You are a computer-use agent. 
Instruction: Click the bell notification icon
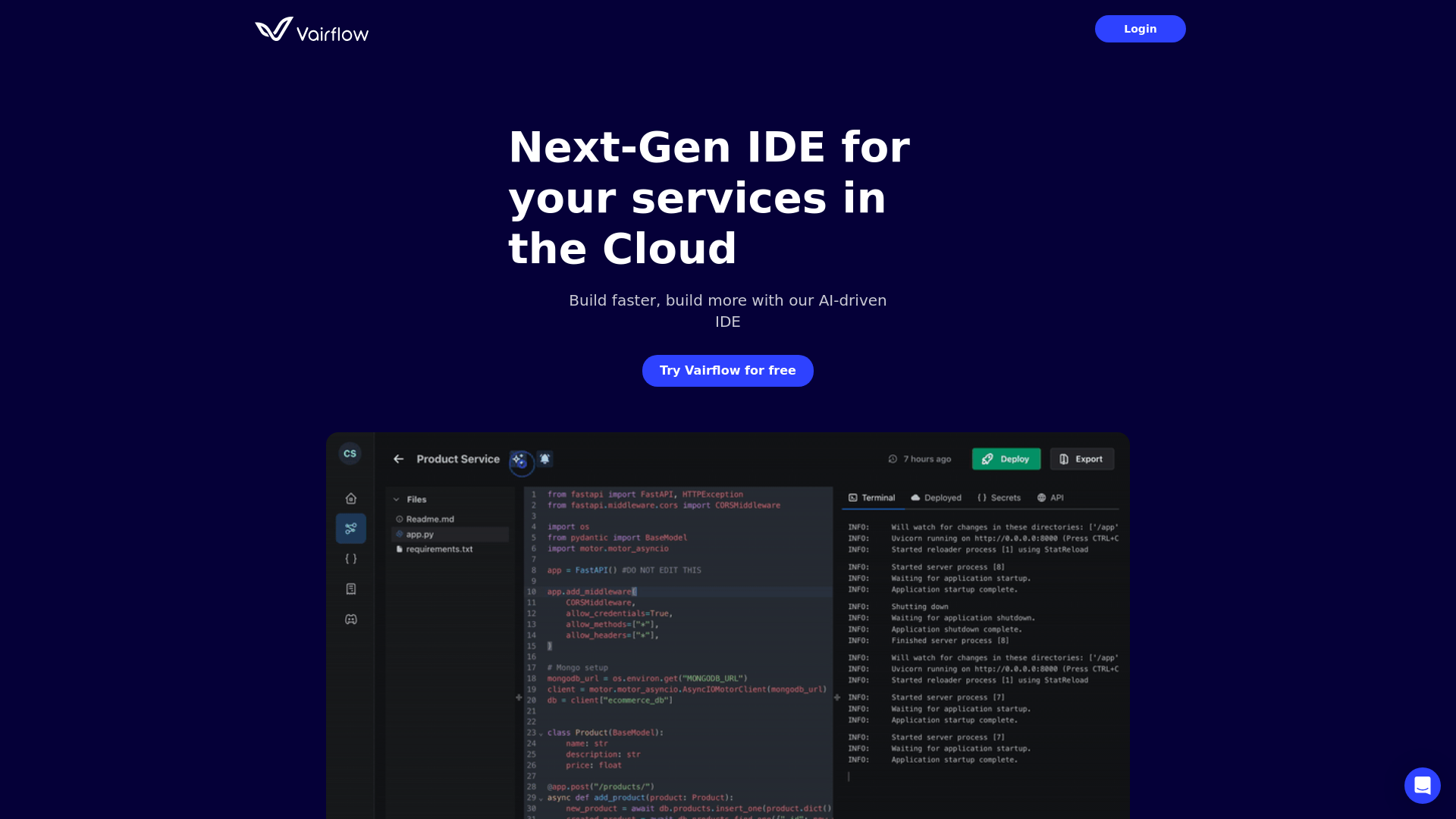click(544, 459)
